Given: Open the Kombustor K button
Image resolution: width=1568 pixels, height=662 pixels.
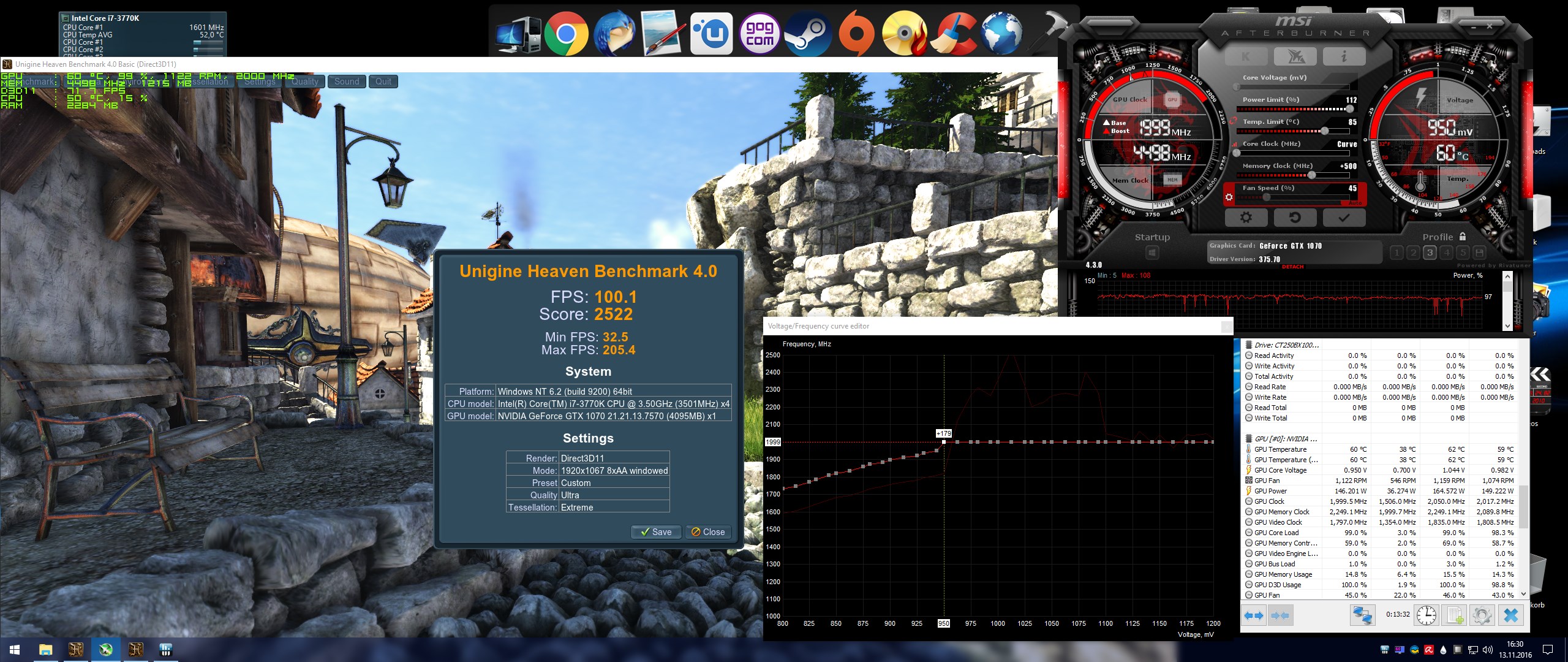Looking at the screenshot, I should [1246, 57].
